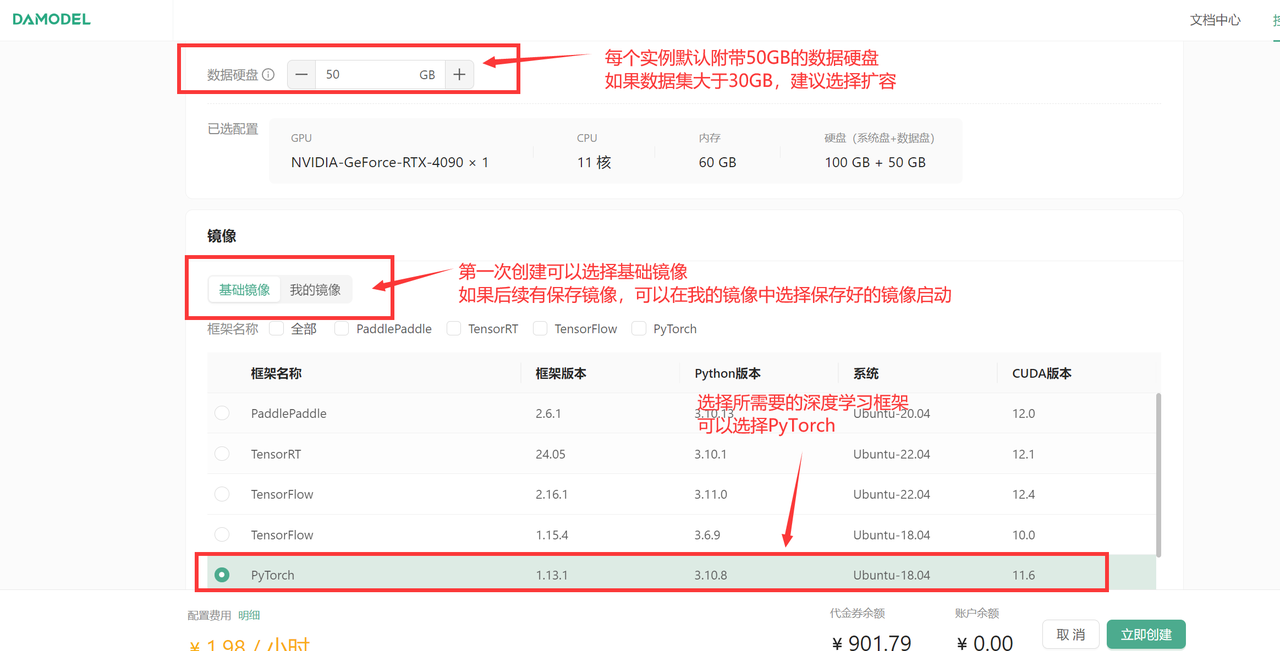This screenshot has width=1280, height=651.
Task: Select the TensorRT 24.05 radio button
Action: pyautogui.click(x=222, y=454)
